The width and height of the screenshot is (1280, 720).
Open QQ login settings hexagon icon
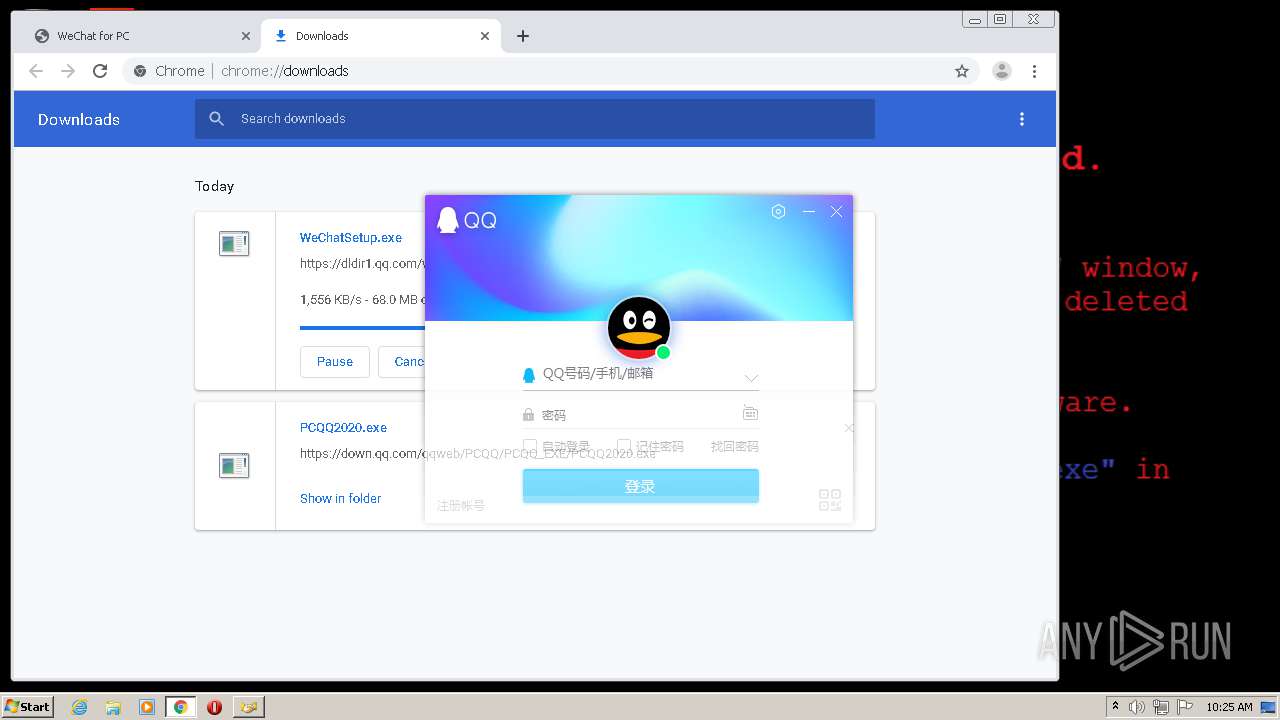(x=779, y=212)
